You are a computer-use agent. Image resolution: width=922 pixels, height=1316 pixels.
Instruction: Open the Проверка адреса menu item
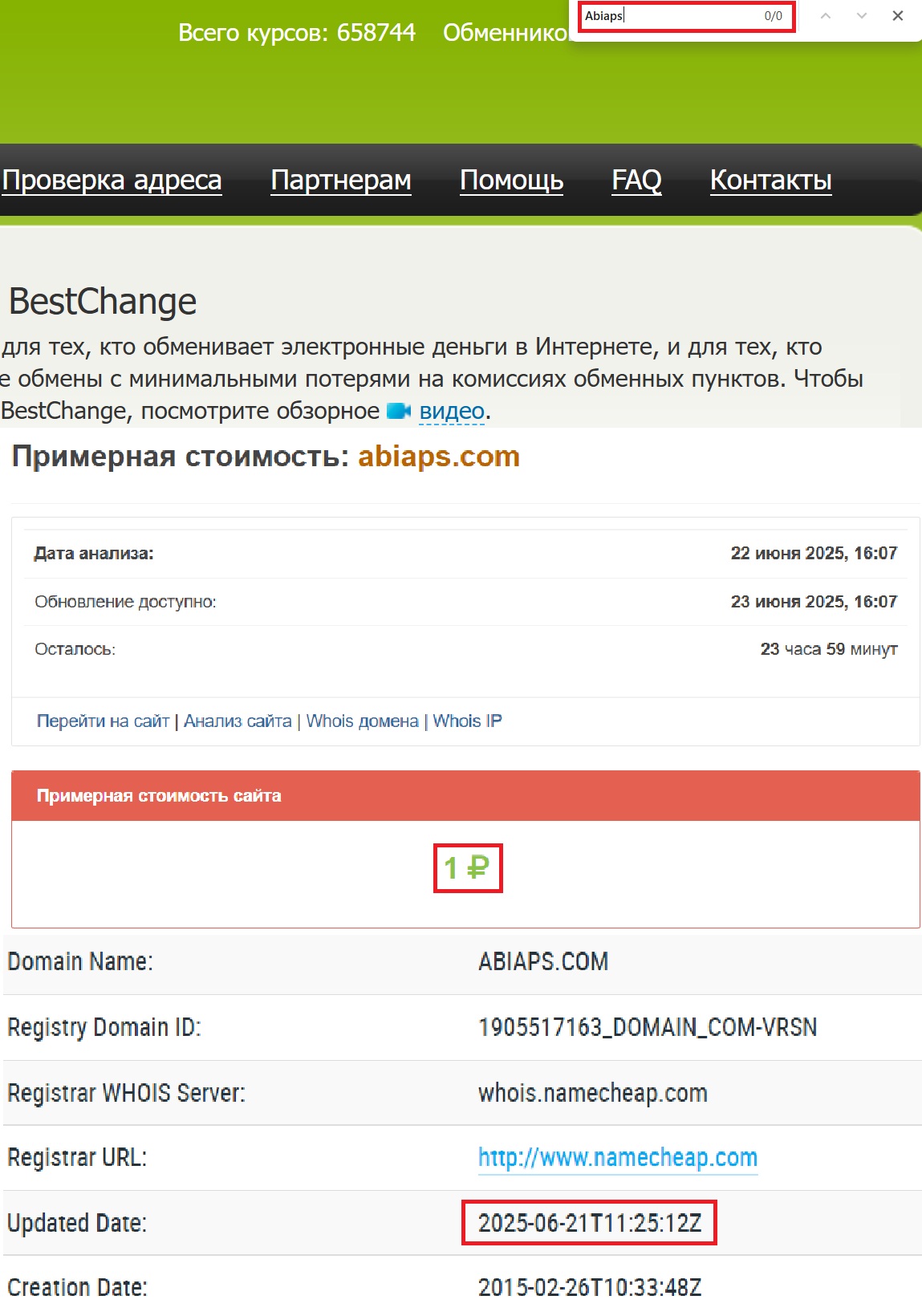point(112,180)
